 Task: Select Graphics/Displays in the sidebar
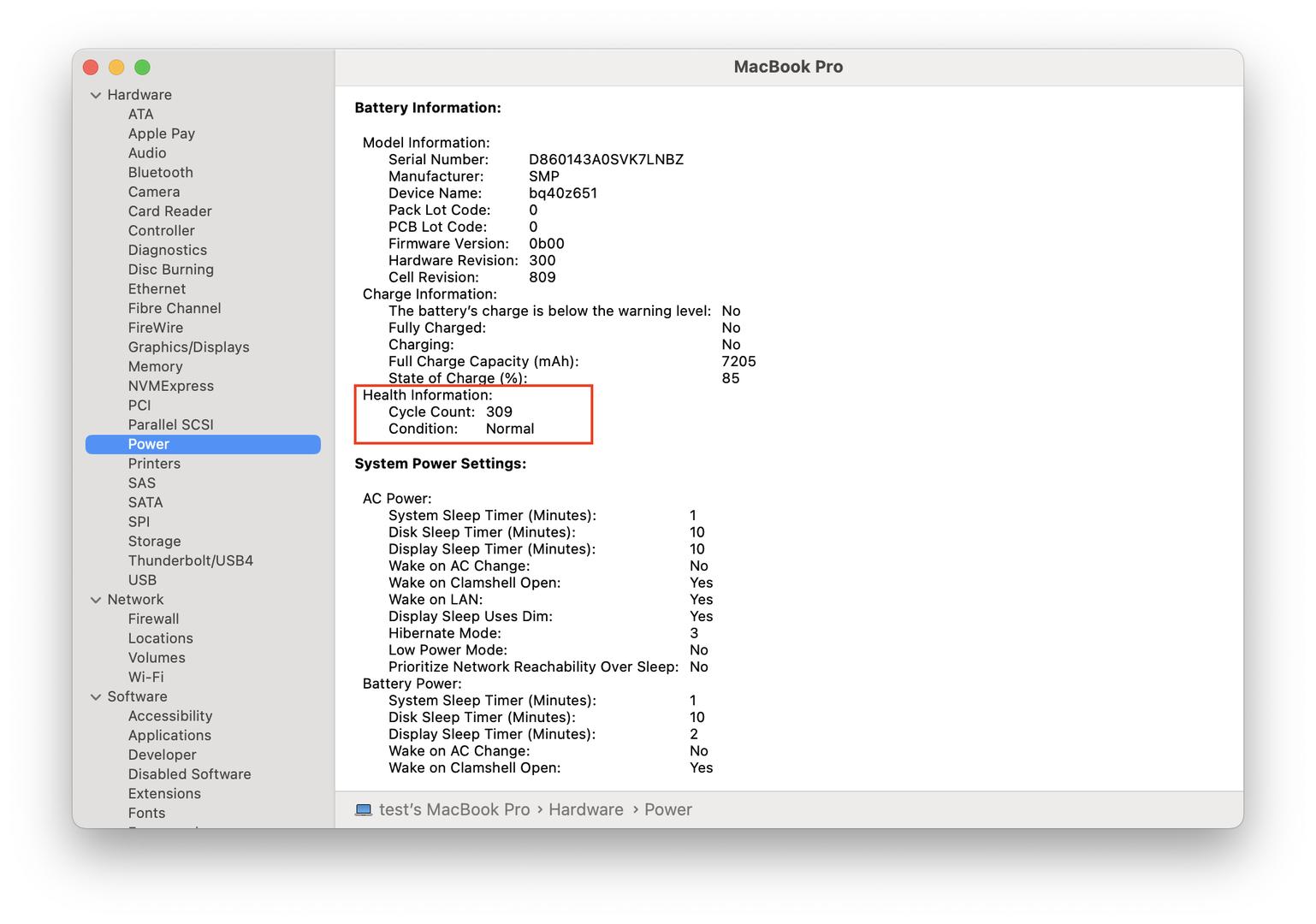click(189, 347)
